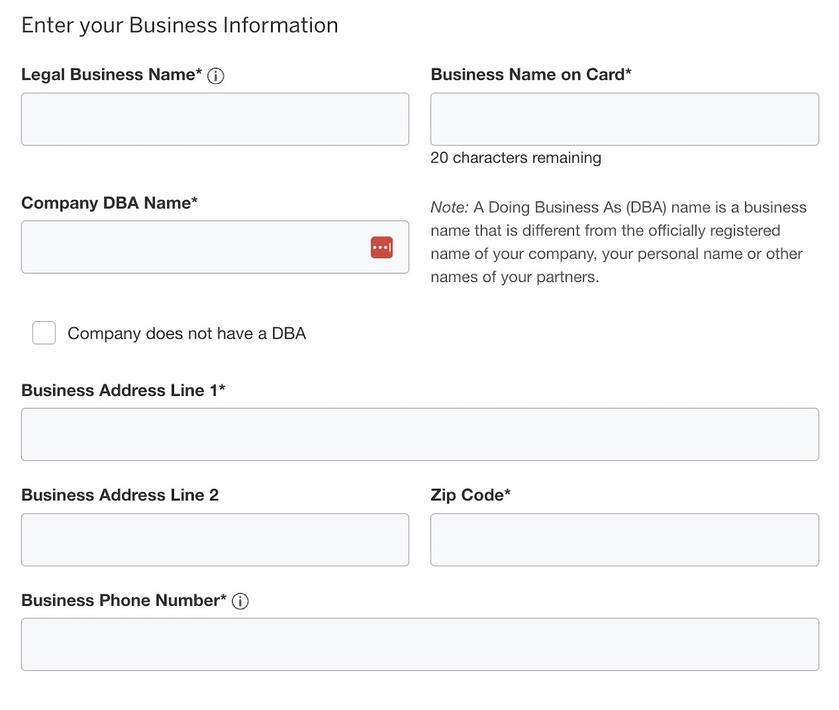This screenshot has width=839, height=710.
Task: Click the 'Company does not have a DBA' label text
Action: (x=187, y=333)
